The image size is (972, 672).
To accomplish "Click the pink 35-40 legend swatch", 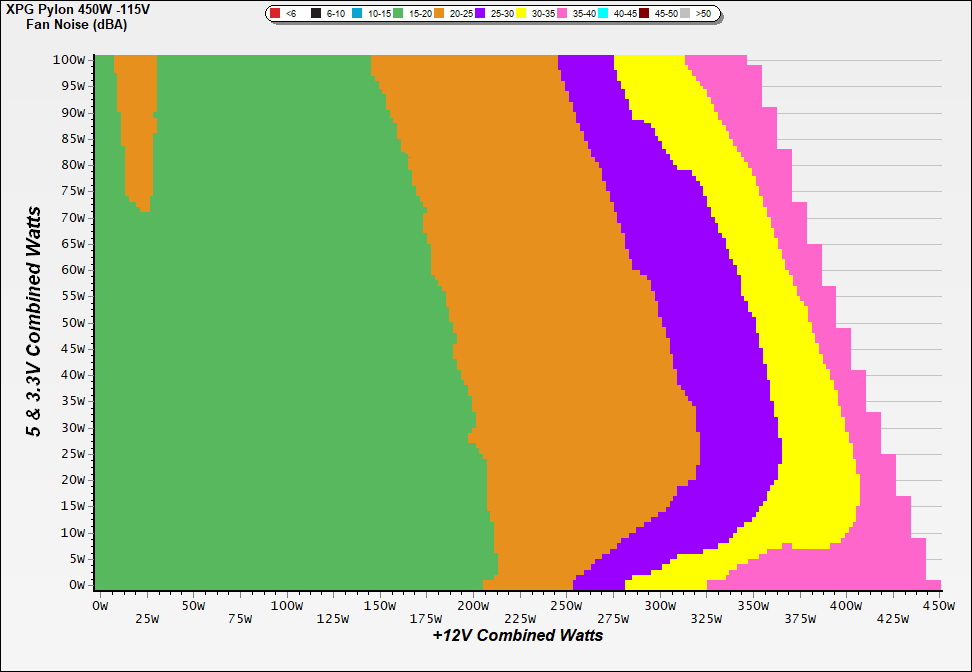I will (x=562, y=14).
